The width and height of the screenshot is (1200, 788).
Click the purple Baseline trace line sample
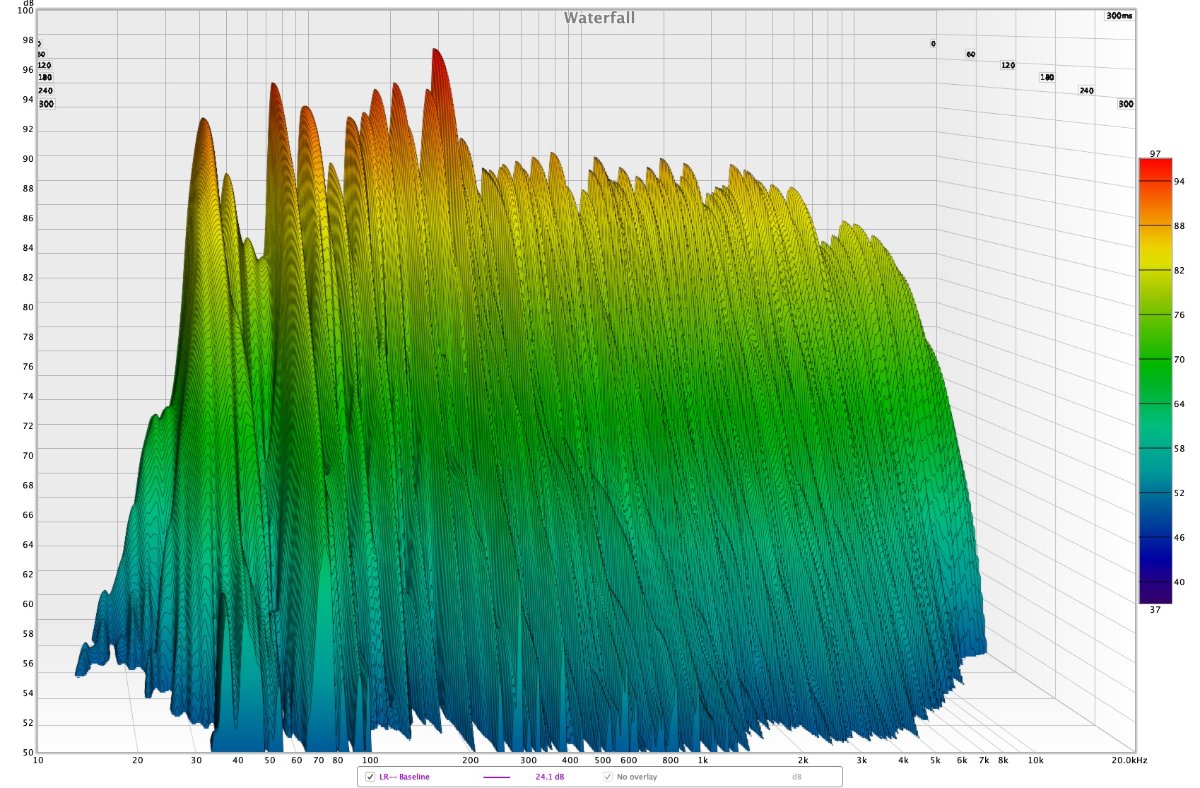pyautogui.click(x=497, y=777)
